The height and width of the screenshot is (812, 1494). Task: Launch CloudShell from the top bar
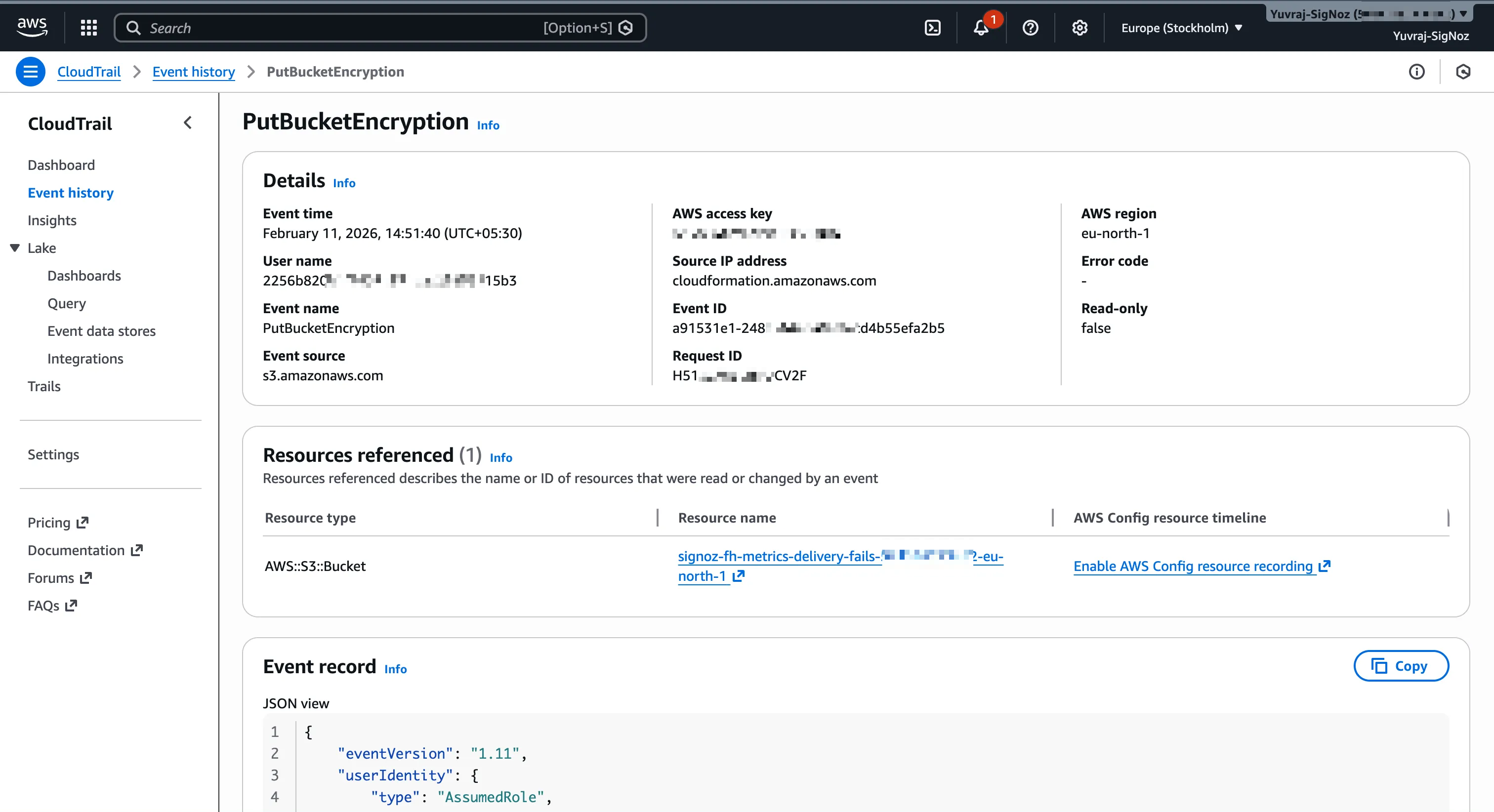(933, 27)
